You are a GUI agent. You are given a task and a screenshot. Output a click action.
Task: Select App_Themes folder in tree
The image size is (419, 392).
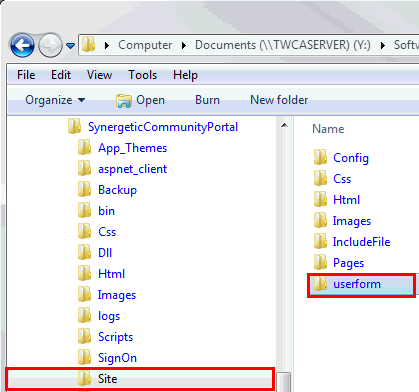coord(132,148)
